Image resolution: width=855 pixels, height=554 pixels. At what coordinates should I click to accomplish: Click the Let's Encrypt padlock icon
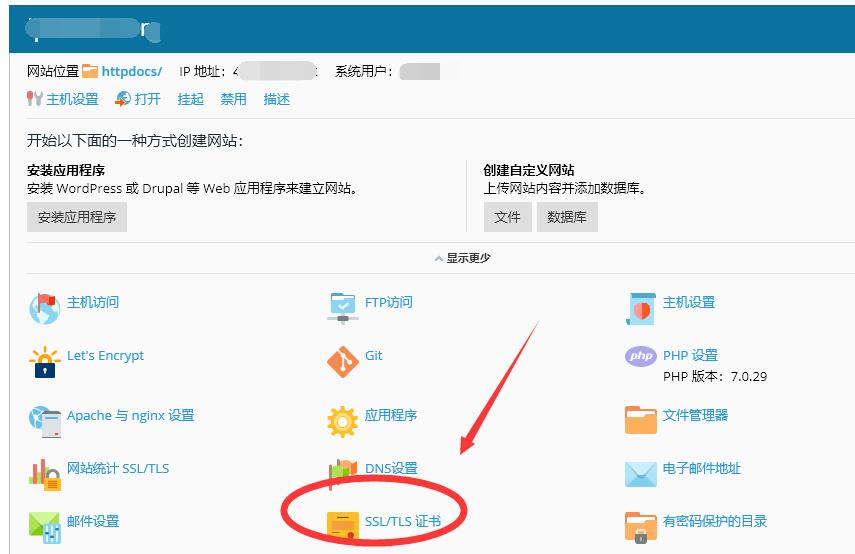click(44, 362)
